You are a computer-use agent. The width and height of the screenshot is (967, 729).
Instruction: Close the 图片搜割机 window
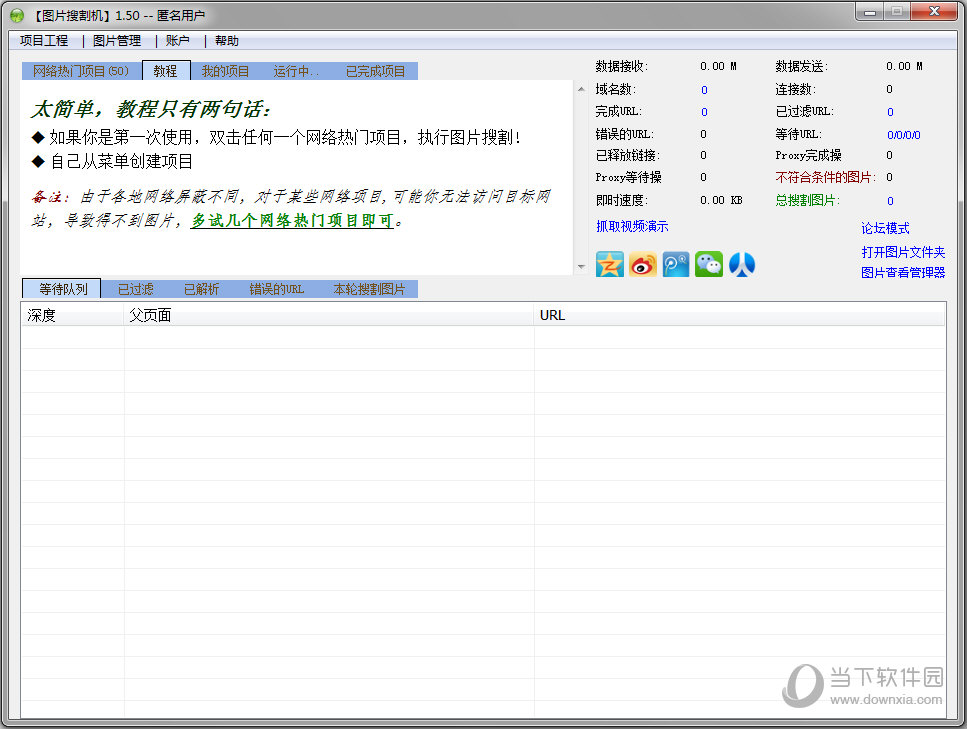point(934,12)
